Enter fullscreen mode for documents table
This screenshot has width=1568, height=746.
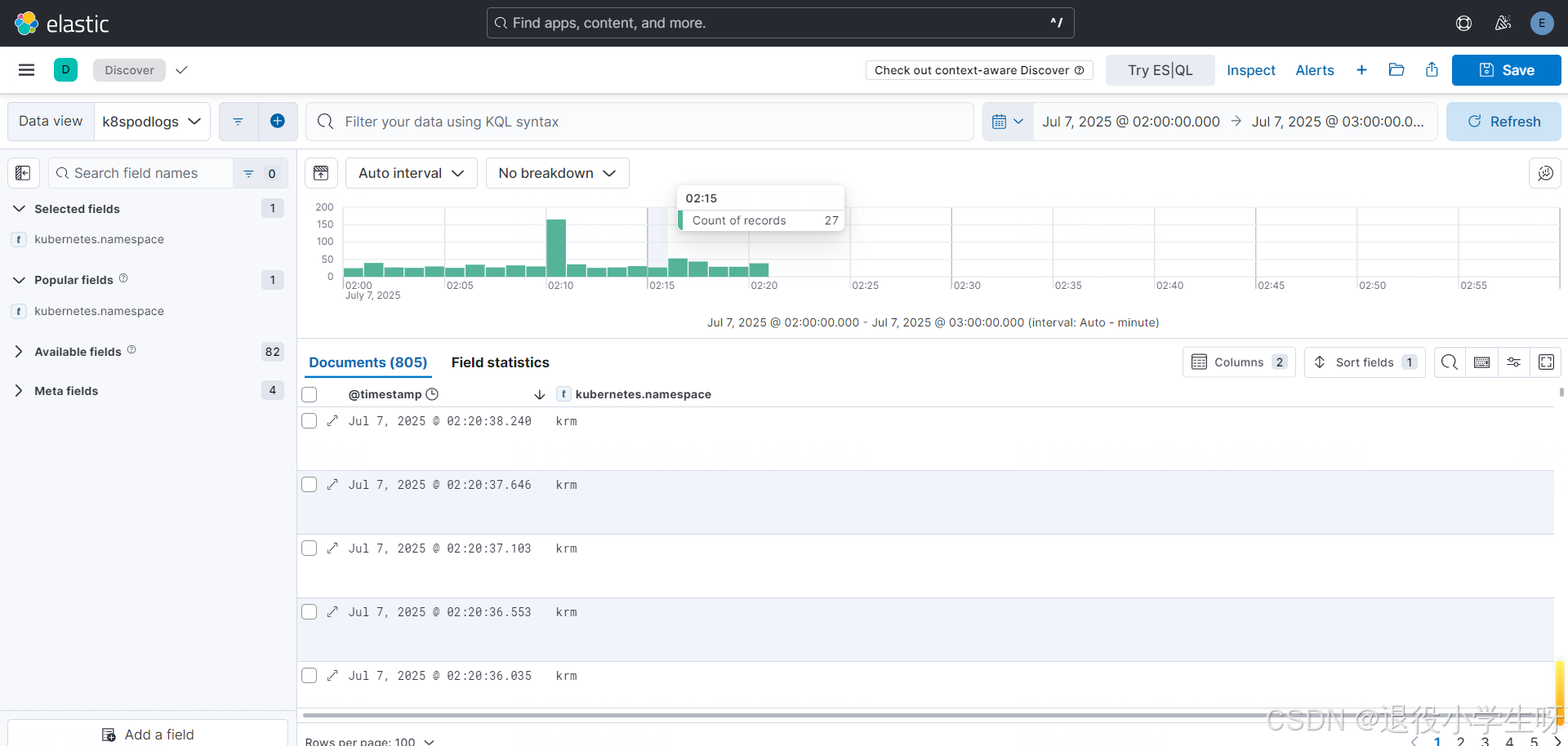1546,362
